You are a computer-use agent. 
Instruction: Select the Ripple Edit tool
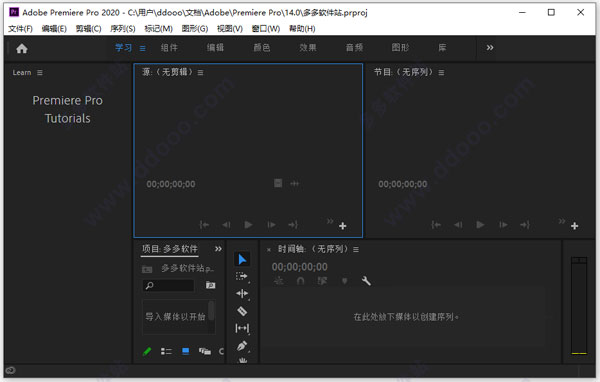pos(242,294)
